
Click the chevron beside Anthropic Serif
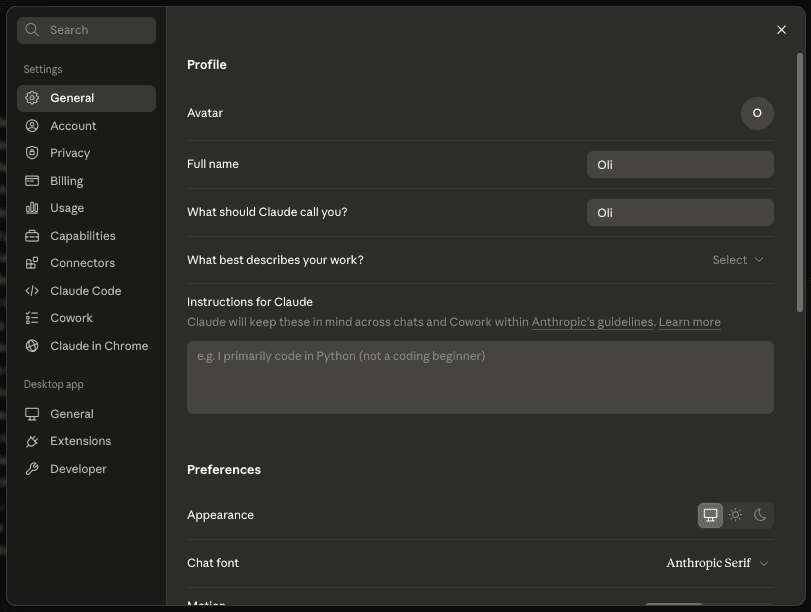pos(763,563)
